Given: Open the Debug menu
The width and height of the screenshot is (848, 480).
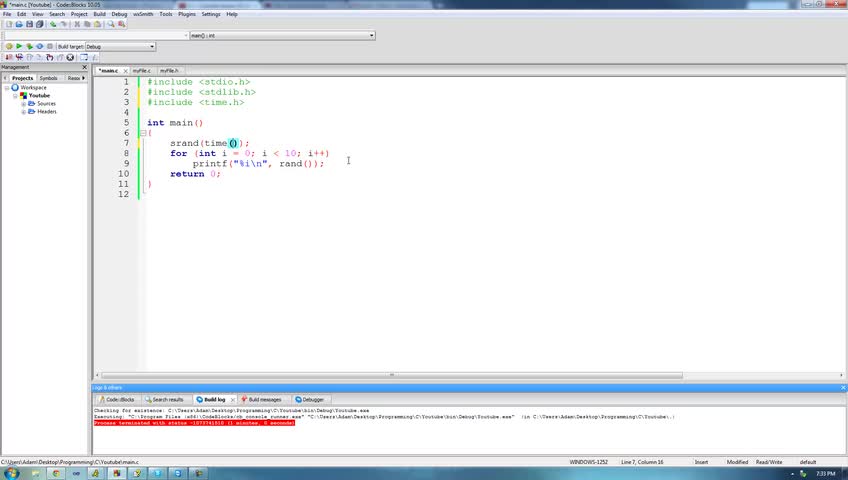Looking at the screenshot, I should pyautogui.click(x=119, y=14).
